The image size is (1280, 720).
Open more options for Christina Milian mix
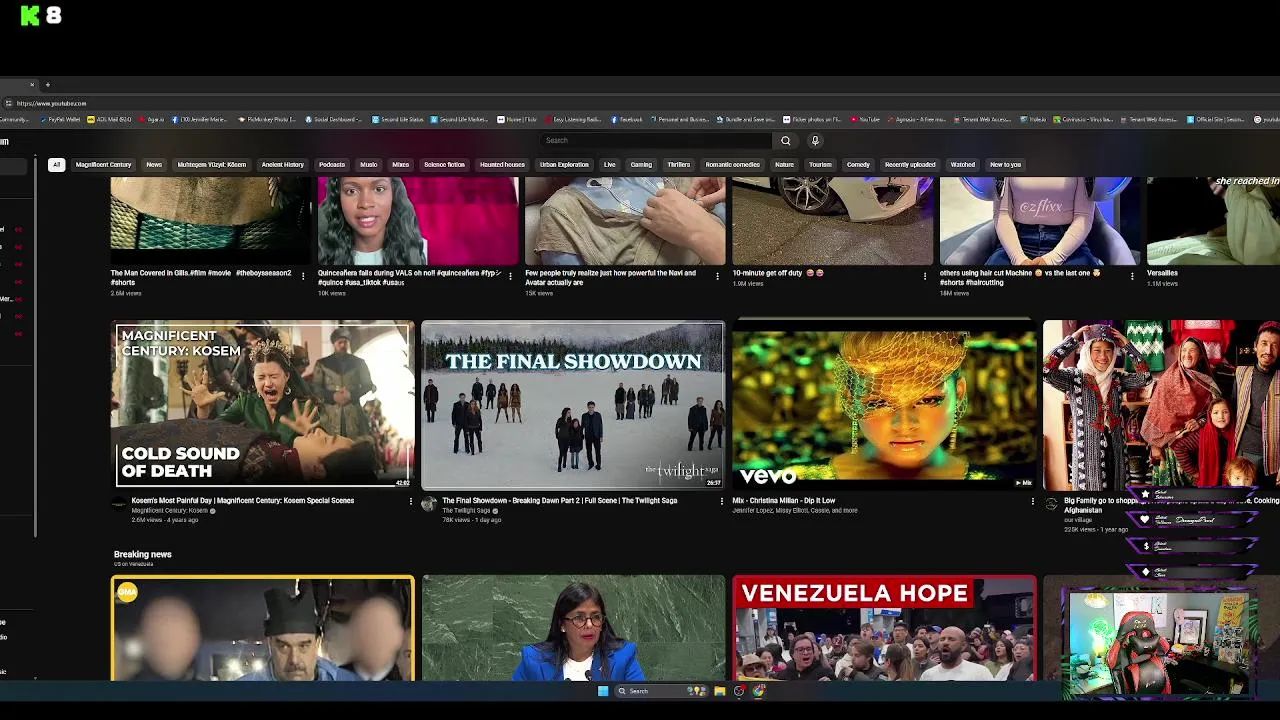1032,501
